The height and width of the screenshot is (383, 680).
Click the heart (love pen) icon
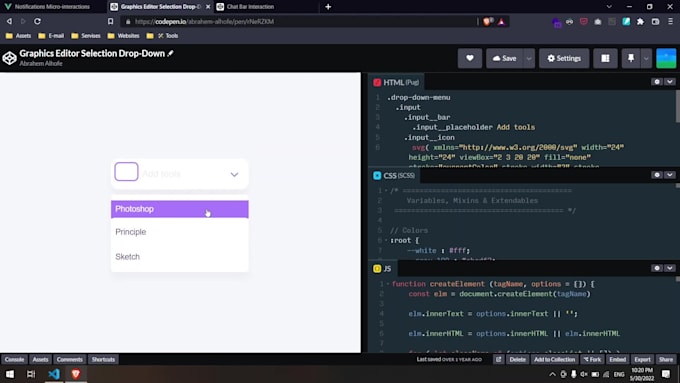[x=470, y=58]
